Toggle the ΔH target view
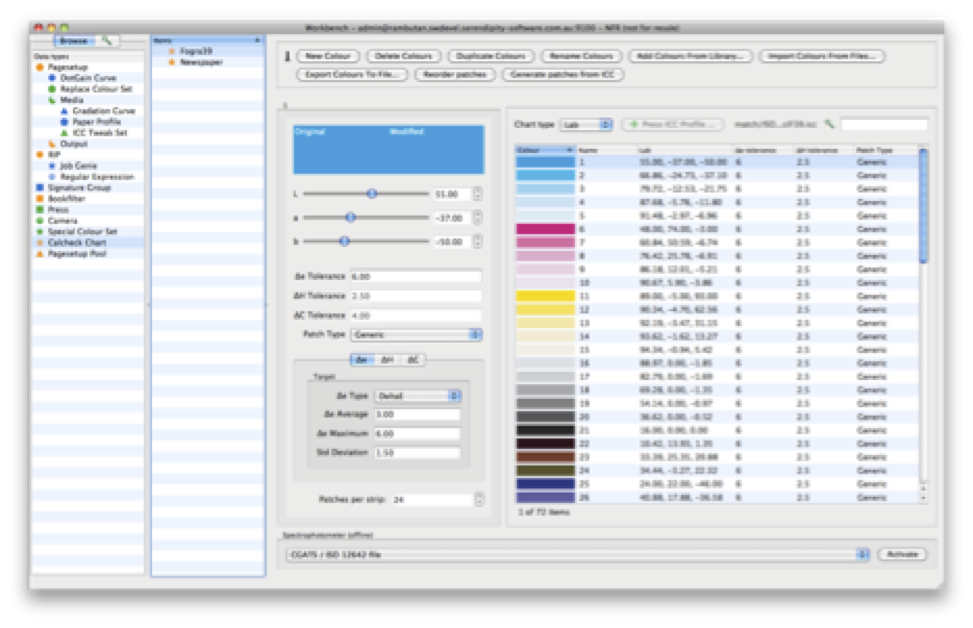Viewport: 973px width, 628px height. point(388,359)
